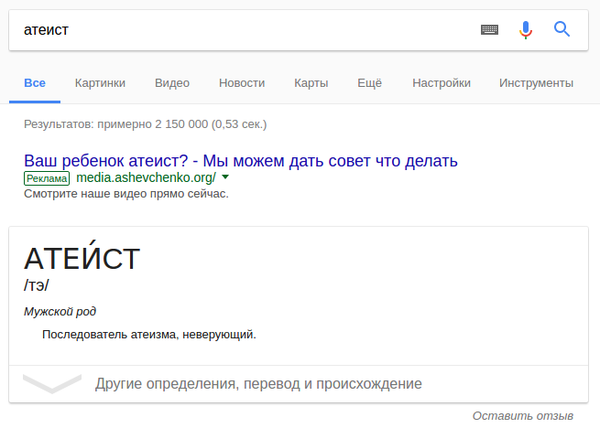This screenshot has width=600, height=428.
Task: Click Оставить отзыв link
Action: [x=523, y=416]
